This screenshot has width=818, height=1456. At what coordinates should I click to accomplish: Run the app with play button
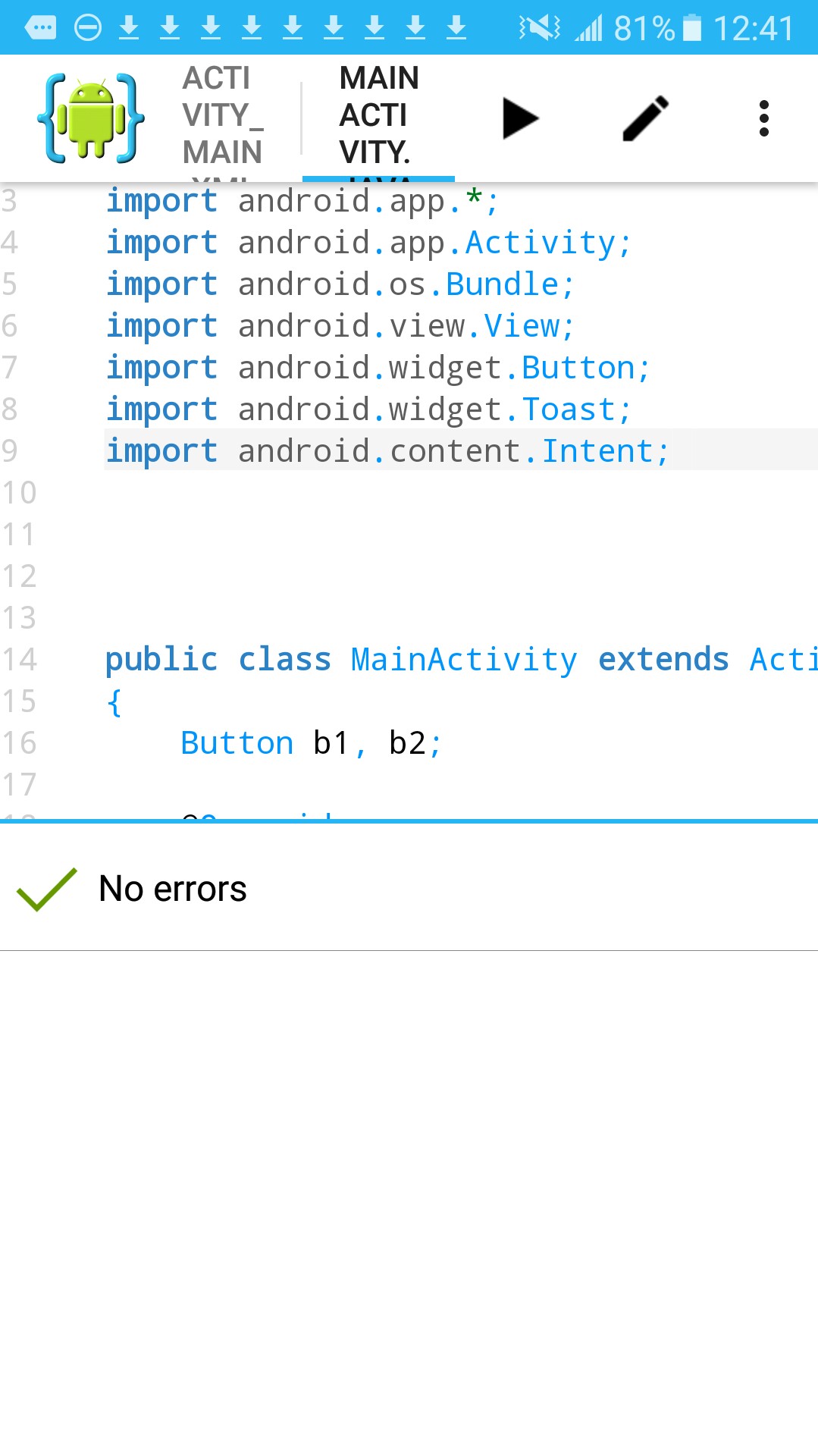pos(520,118)
